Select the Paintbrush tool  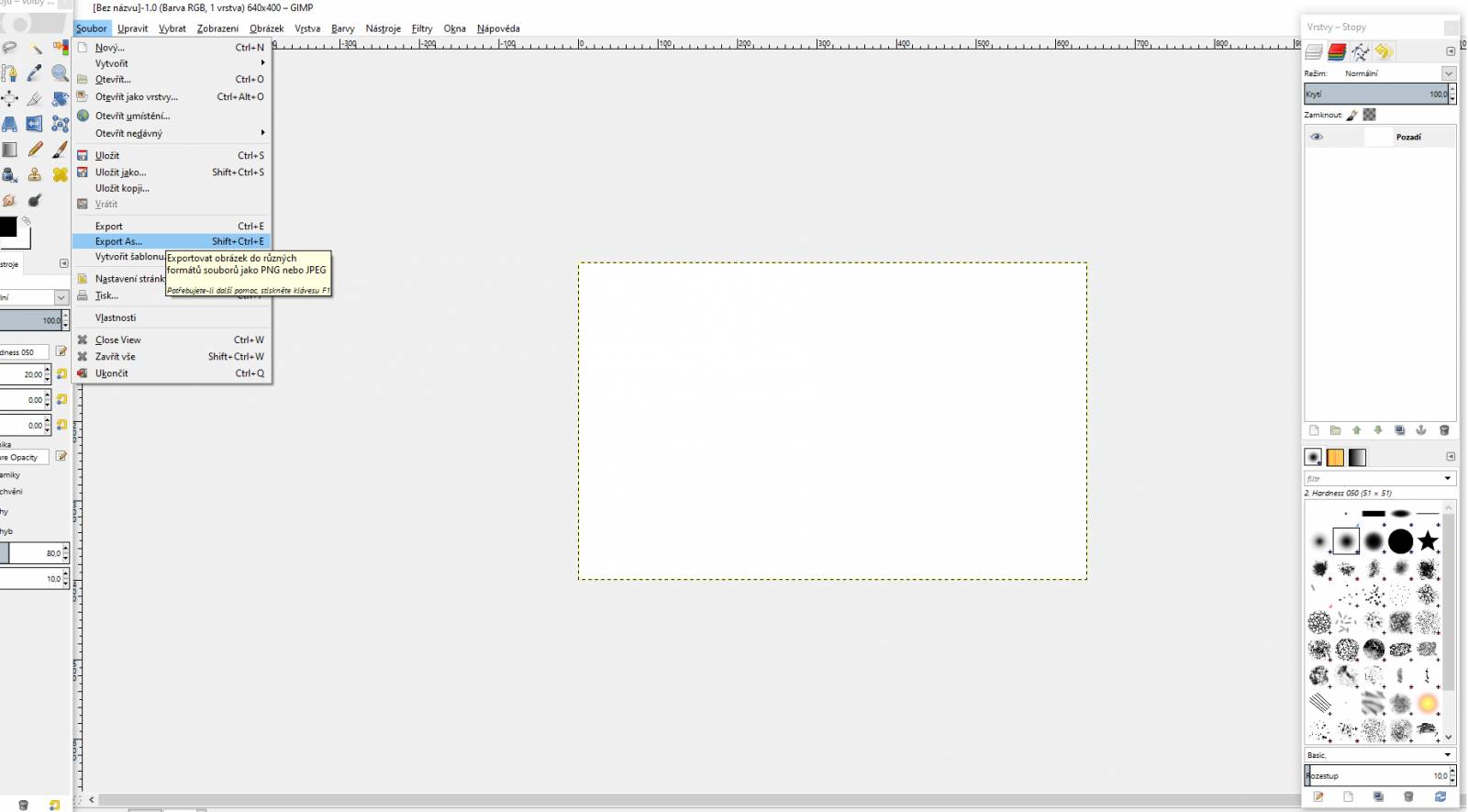[61, 150]
